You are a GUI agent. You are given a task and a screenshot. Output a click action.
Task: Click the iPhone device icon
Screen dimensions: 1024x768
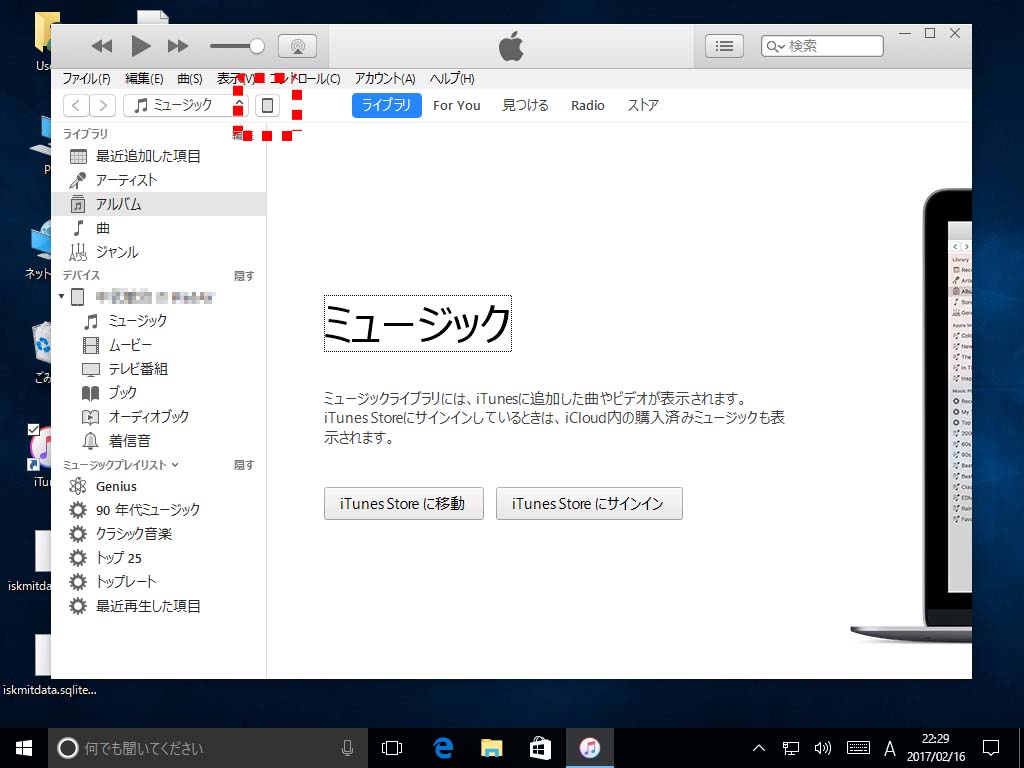click(267, 105)
